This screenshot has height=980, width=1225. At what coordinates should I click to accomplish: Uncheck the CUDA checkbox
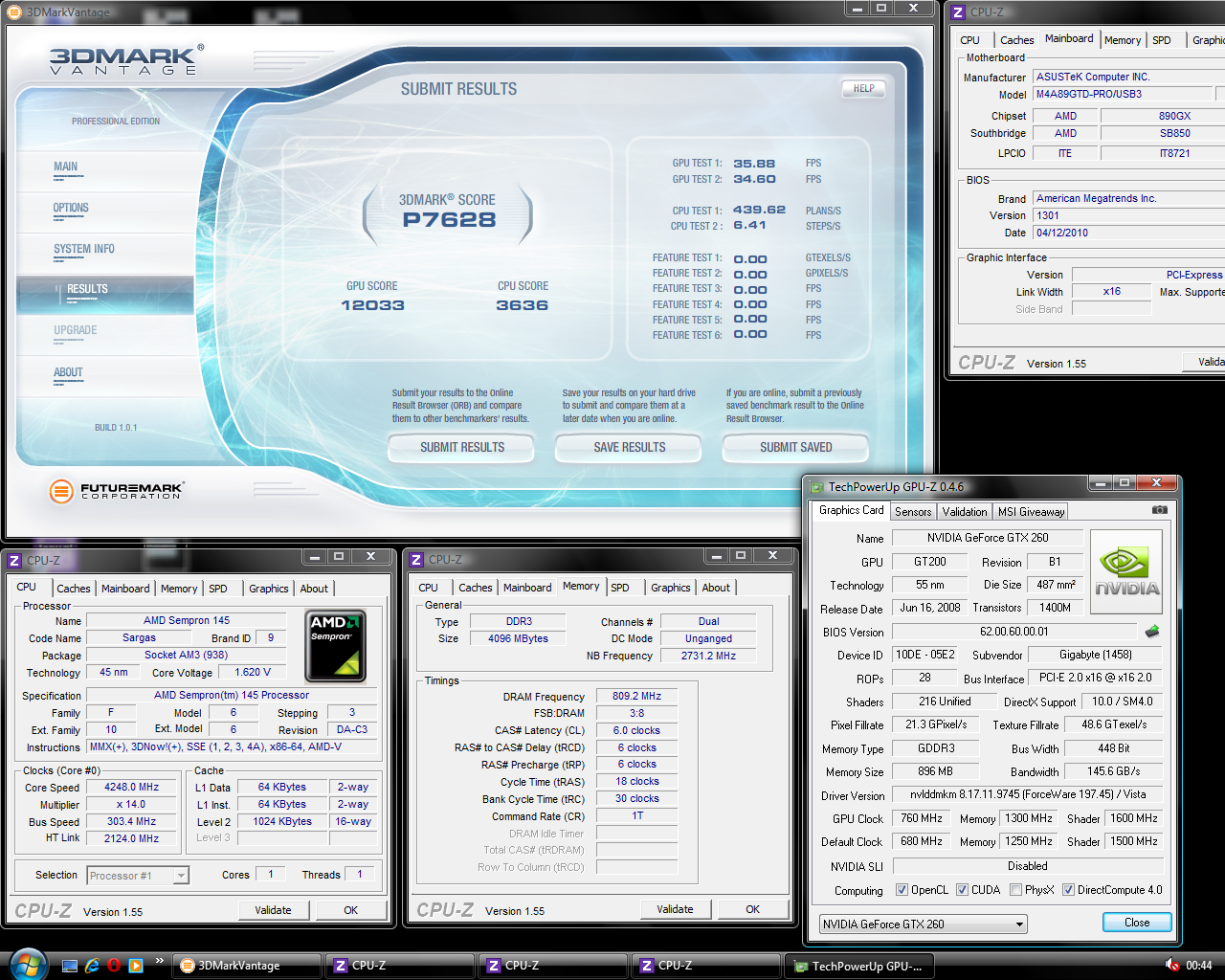962,890
